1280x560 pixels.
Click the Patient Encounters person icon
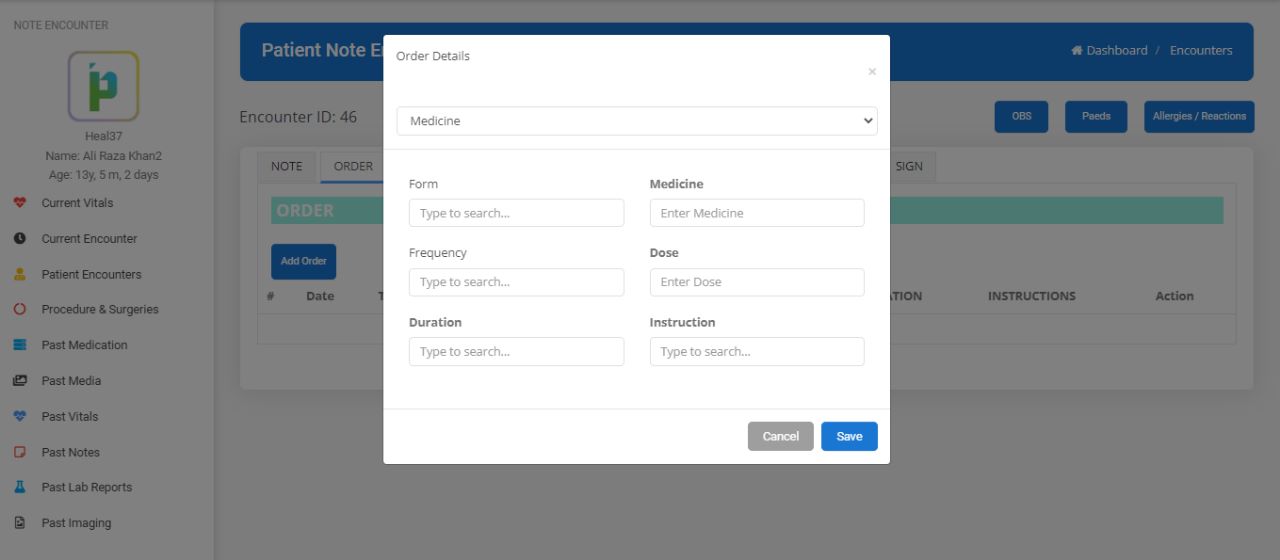coord(20,274)
